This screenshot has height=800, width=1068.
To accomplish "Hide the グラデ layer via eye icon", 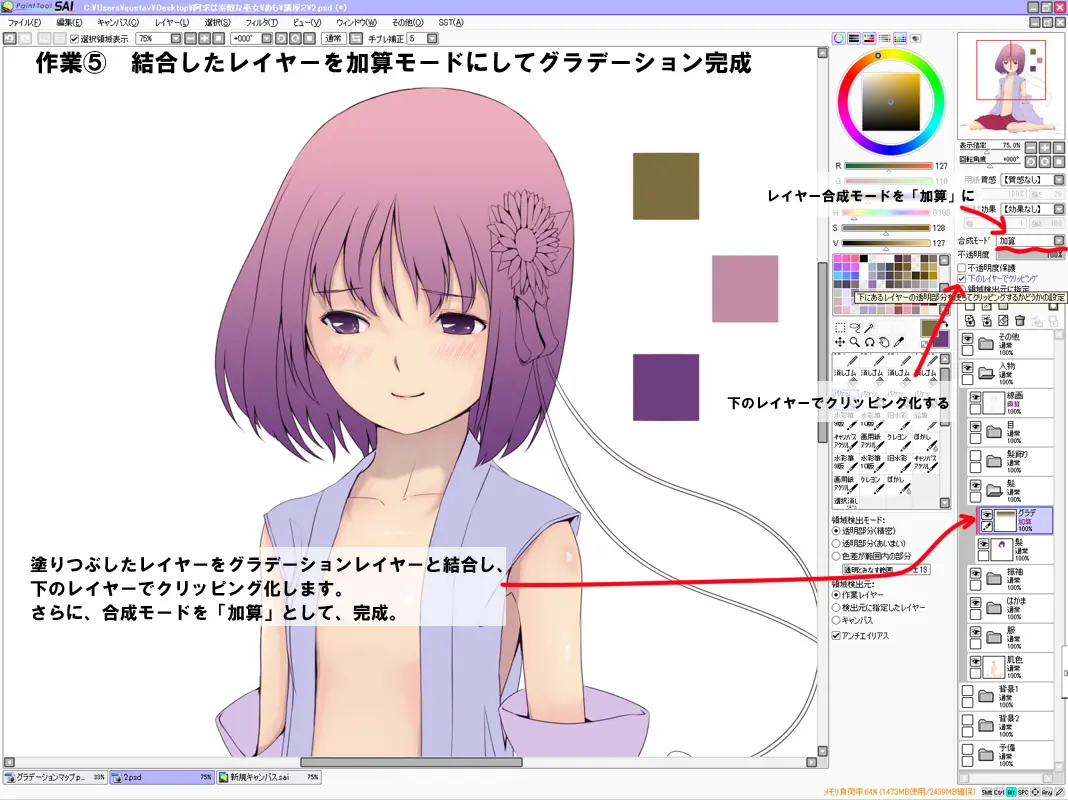I will (x=986, y=514).
